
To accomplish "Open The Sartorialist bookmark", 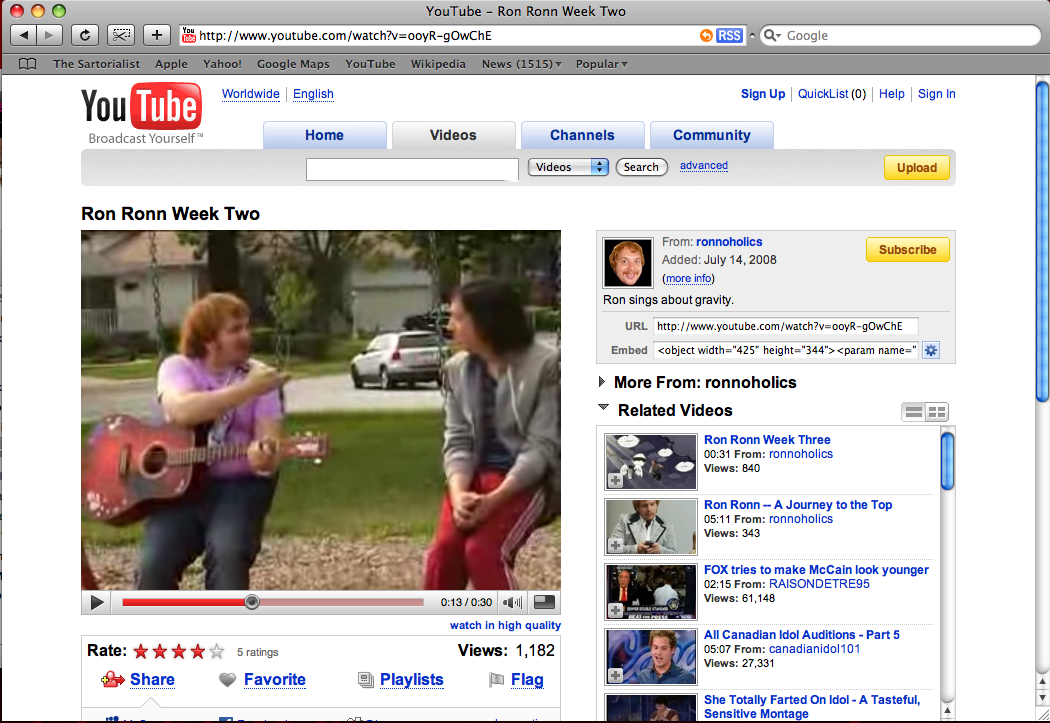I will tap(96, 64).
